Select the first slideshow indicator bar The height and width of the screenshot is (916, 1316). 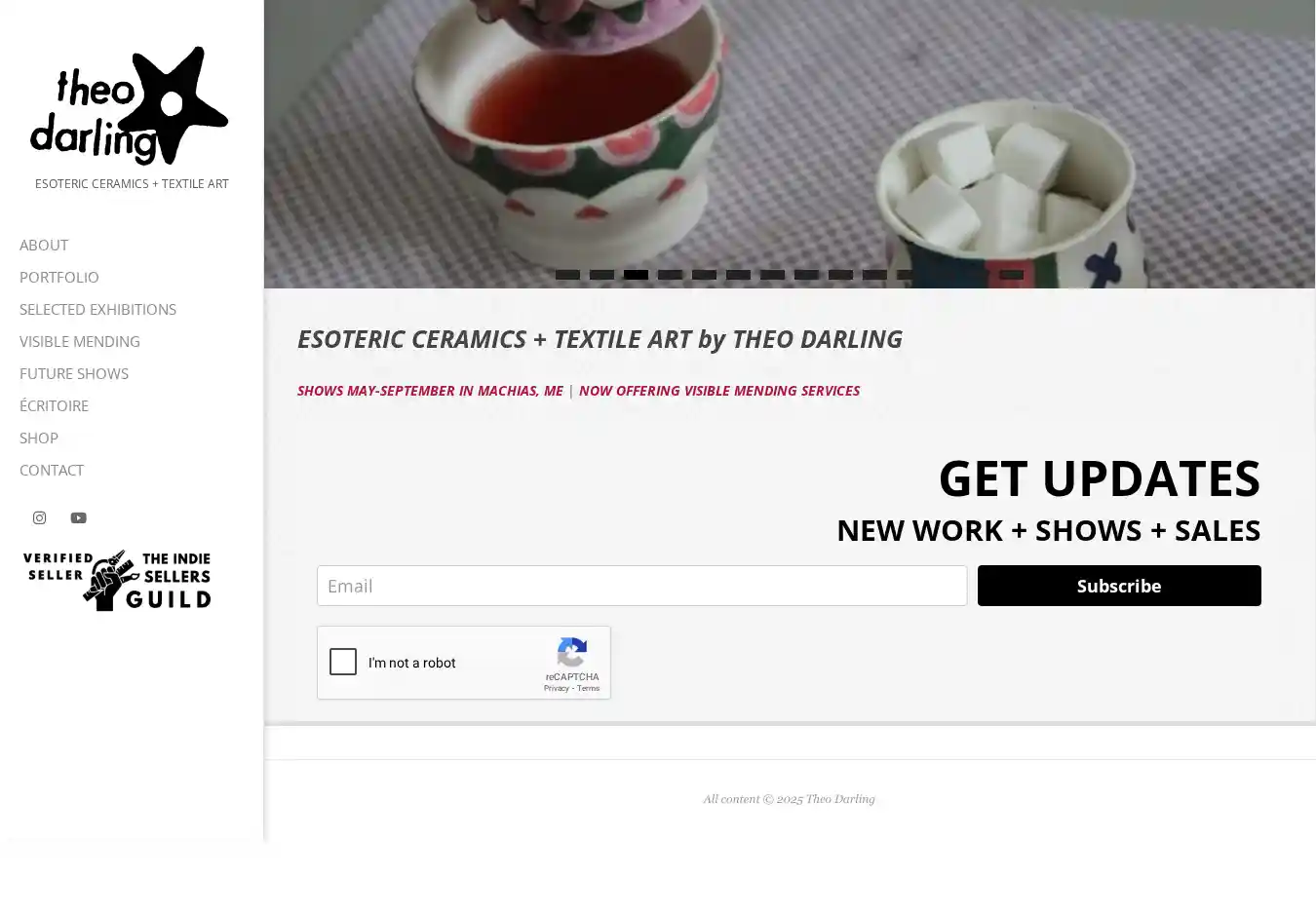(x=567, y=275)
